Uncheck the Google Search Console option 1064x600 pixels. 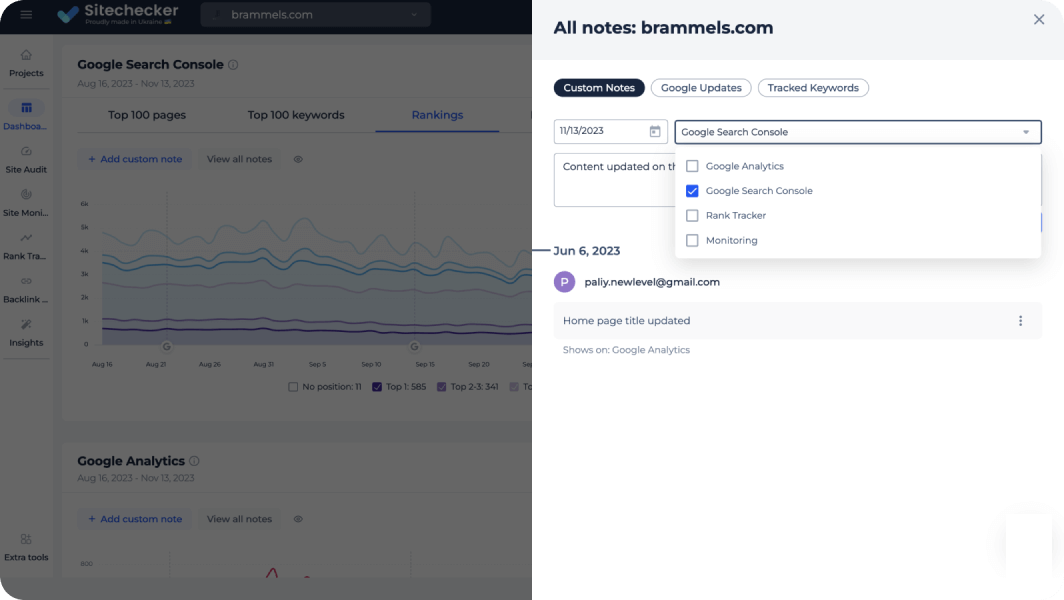(x=692, y=191)
